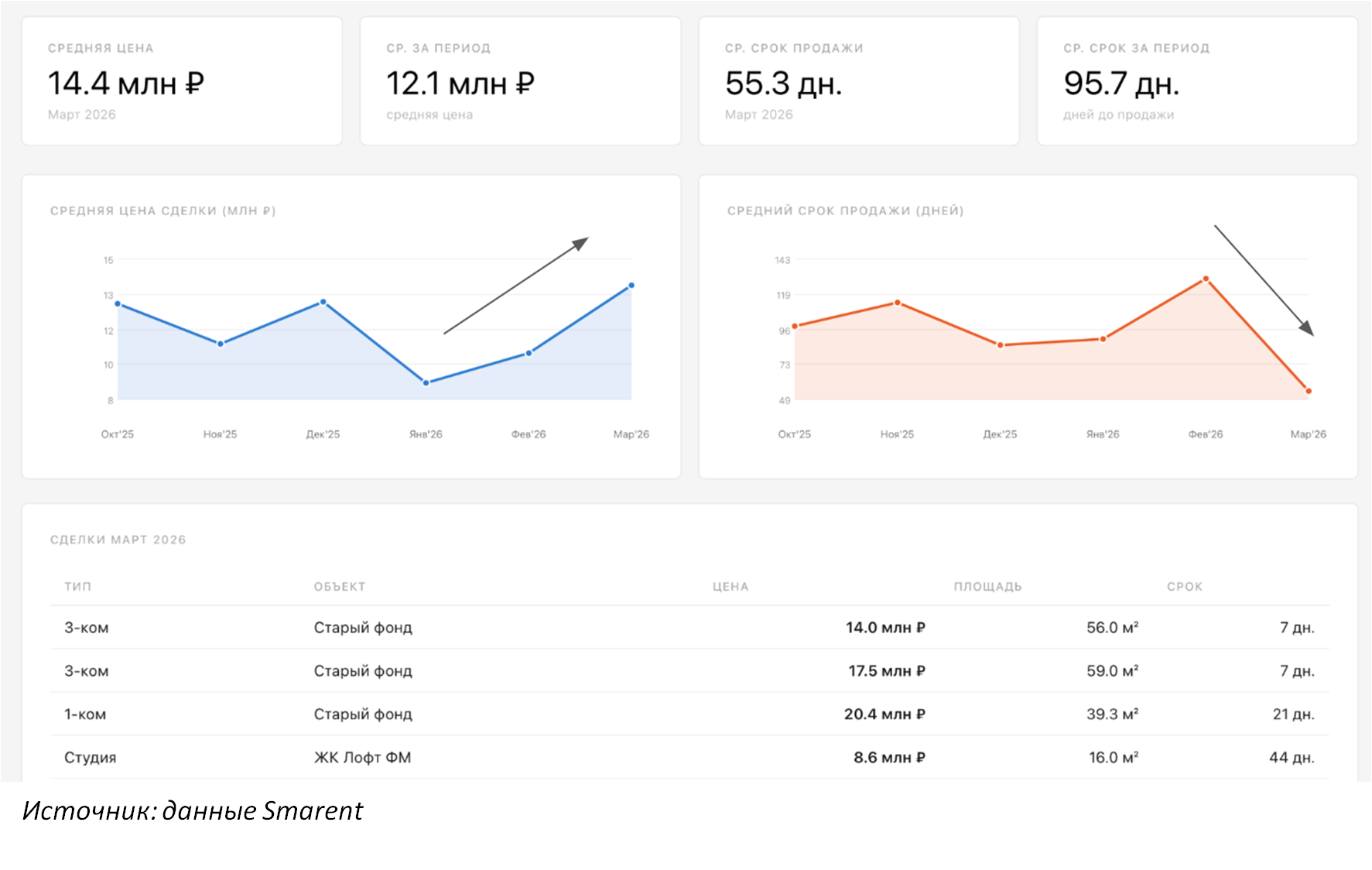Screen dimensions: 1372x870
Task: Click the ТИП column header
Action: [78, 587]
